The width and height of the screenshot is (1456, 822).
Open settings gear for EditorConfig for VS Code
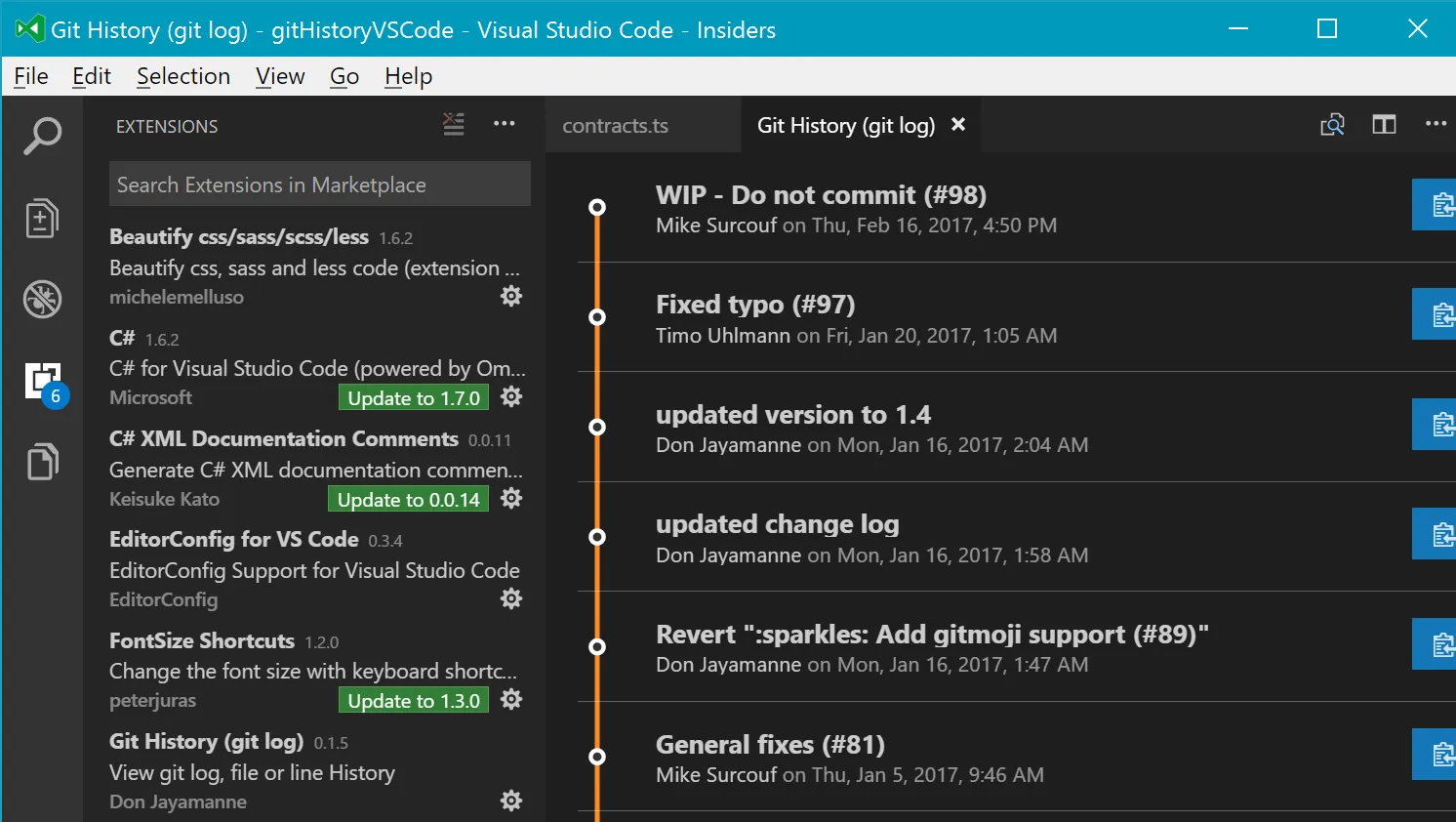[510, 598]
